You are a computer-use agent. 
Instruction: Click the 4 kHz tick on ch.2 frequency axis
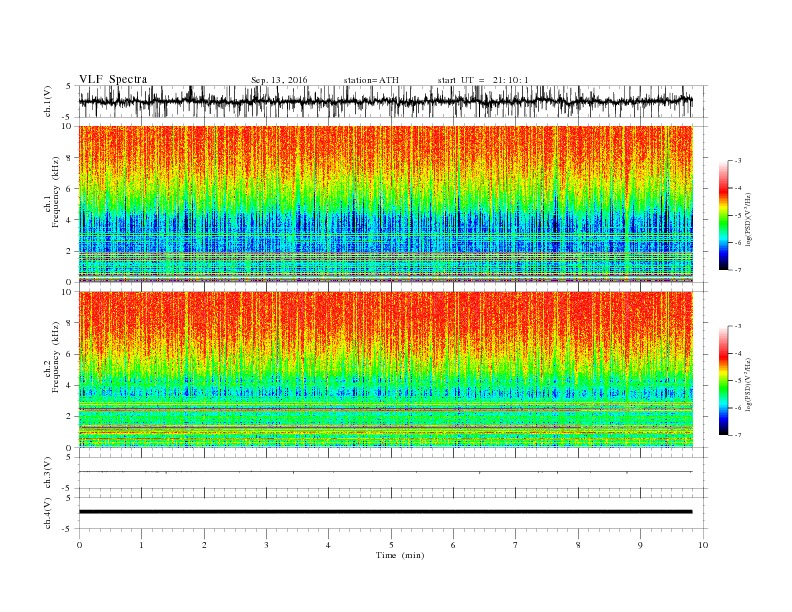point(71,385)
